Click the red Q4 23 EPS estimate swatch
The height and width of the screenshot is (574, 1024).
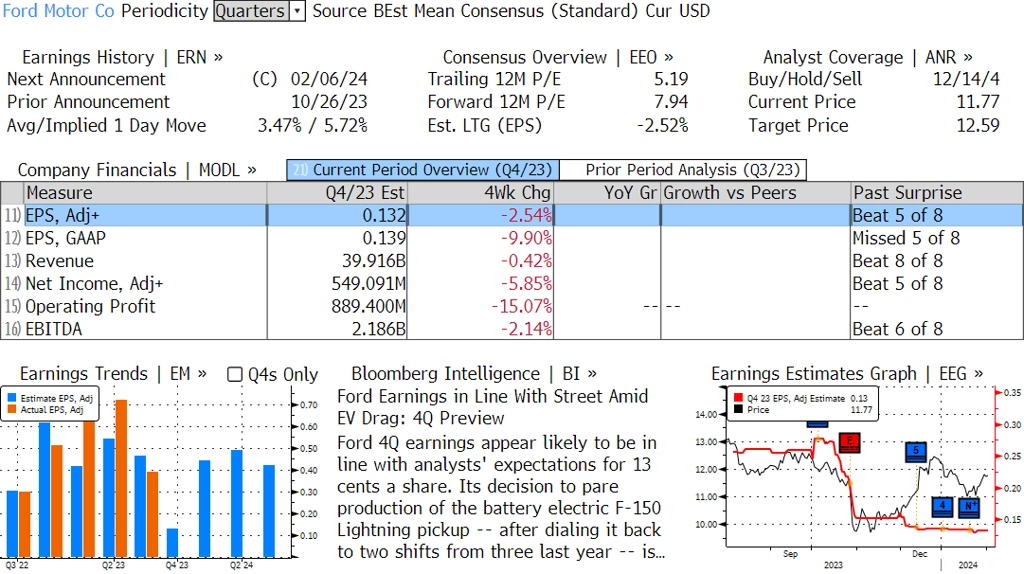tap(739, 398)
